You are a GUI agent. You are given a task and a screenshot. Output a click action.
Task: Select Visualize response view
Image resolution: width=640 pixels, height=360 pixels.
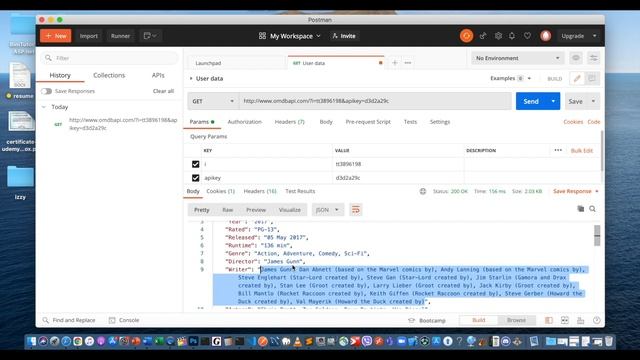[x=289, y=210]
